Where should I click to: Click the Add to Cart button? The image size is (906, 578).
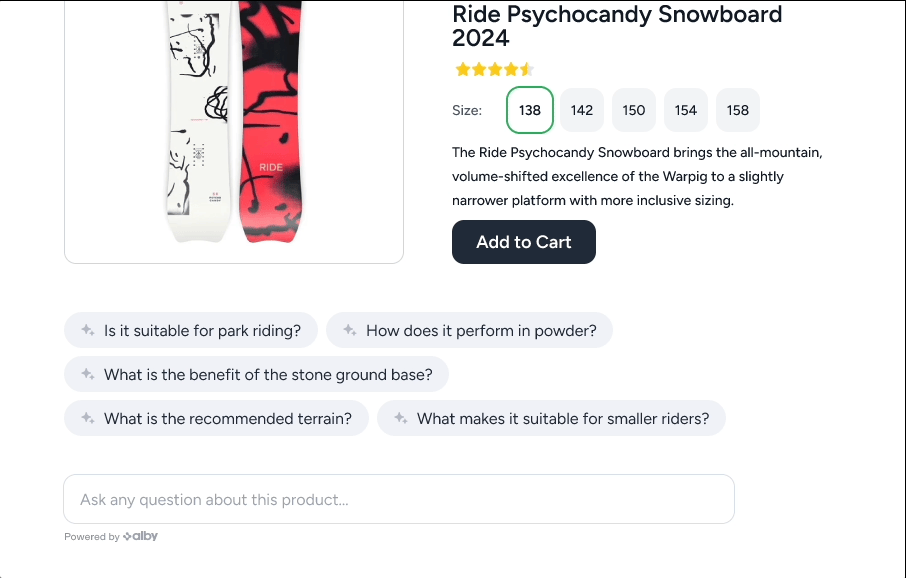click(523, 242)
